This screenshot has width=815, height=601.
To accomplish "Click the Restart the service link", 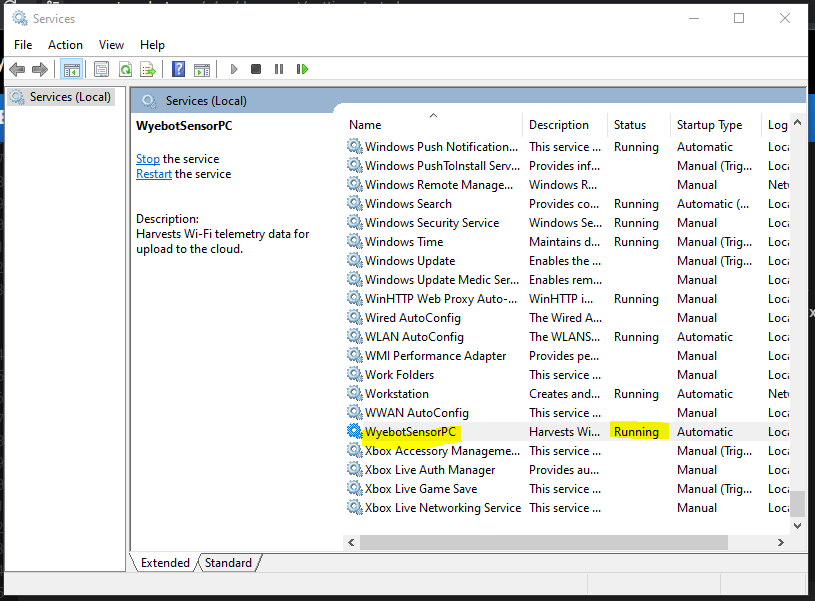I will tap(154, 173).
